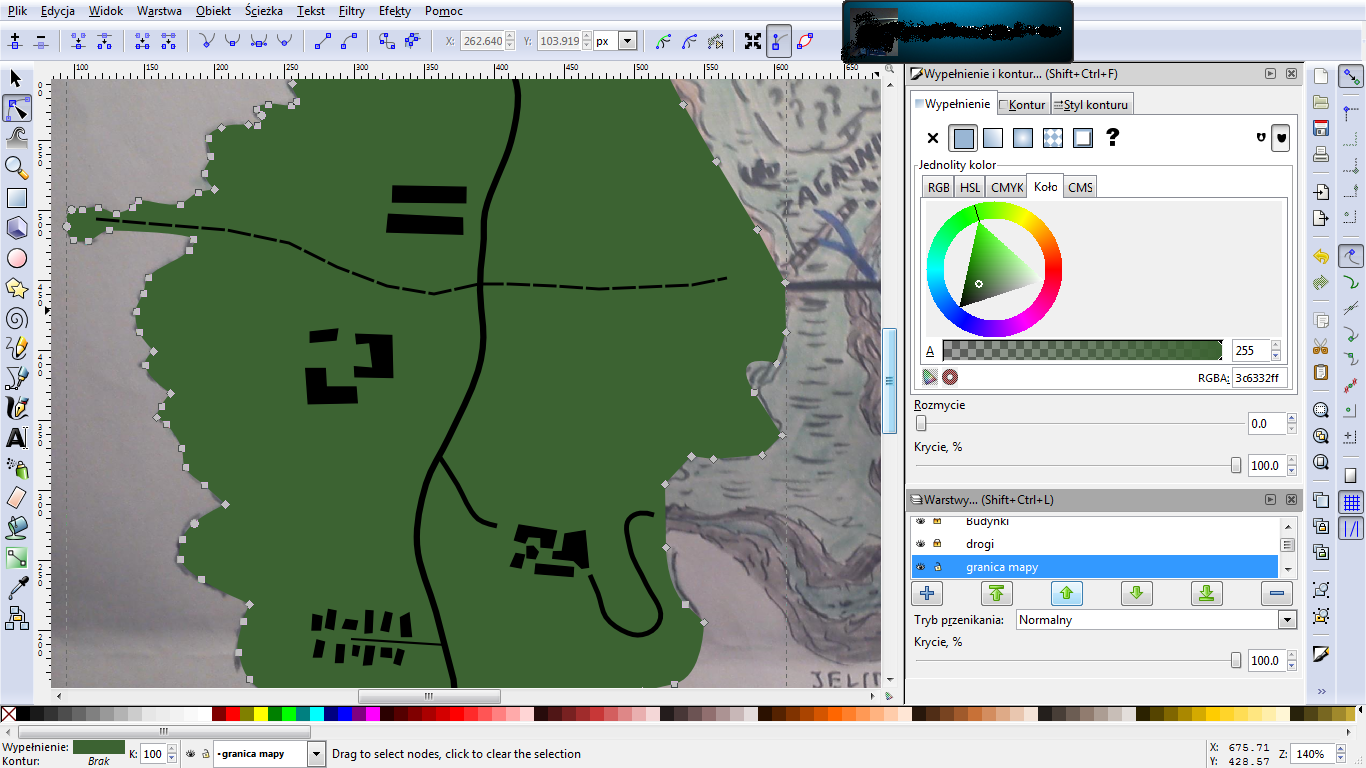Activate the freehand pencil tool

coord(16,348)
